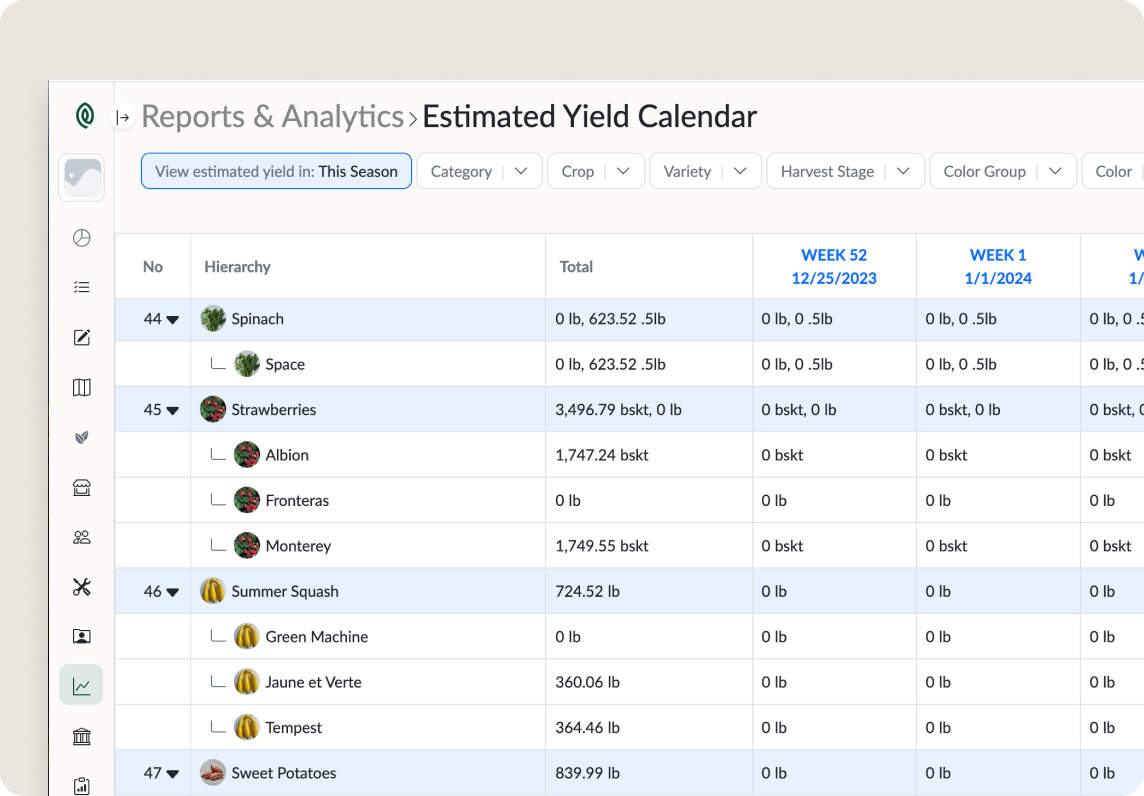Open the Color Group filter dropdown
This screenshot has width=1144, height=796.
[1003, 171]
